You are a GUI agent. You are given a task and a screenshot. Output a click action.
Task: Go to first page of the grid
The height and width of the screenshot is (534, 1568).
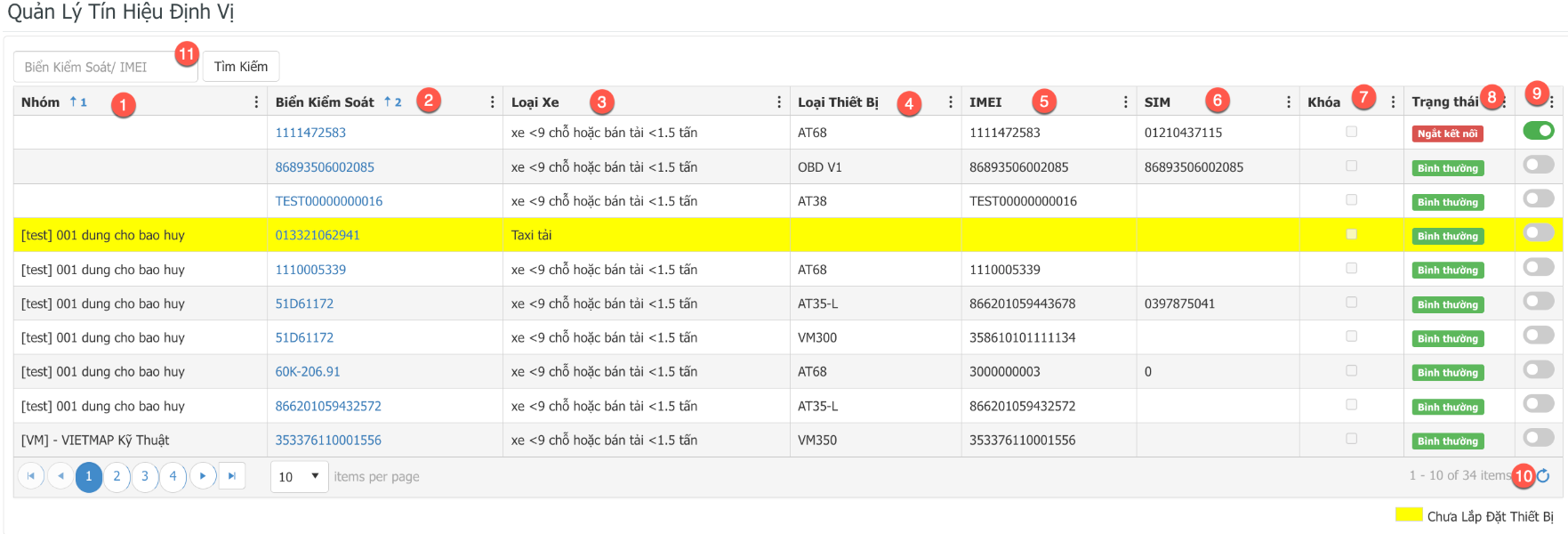[x=31, y=476]
